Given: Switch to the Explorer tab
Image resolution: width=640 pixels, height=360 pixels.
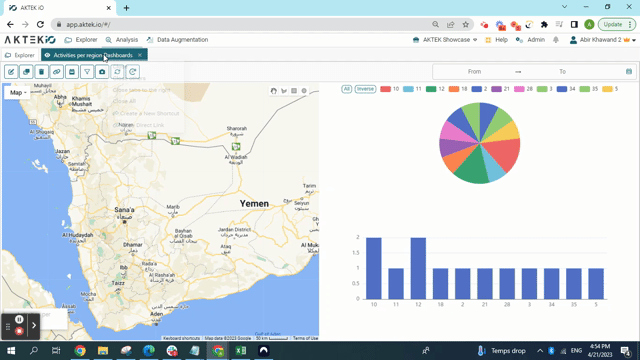Looking at the screenshot, I should [20, 55].
